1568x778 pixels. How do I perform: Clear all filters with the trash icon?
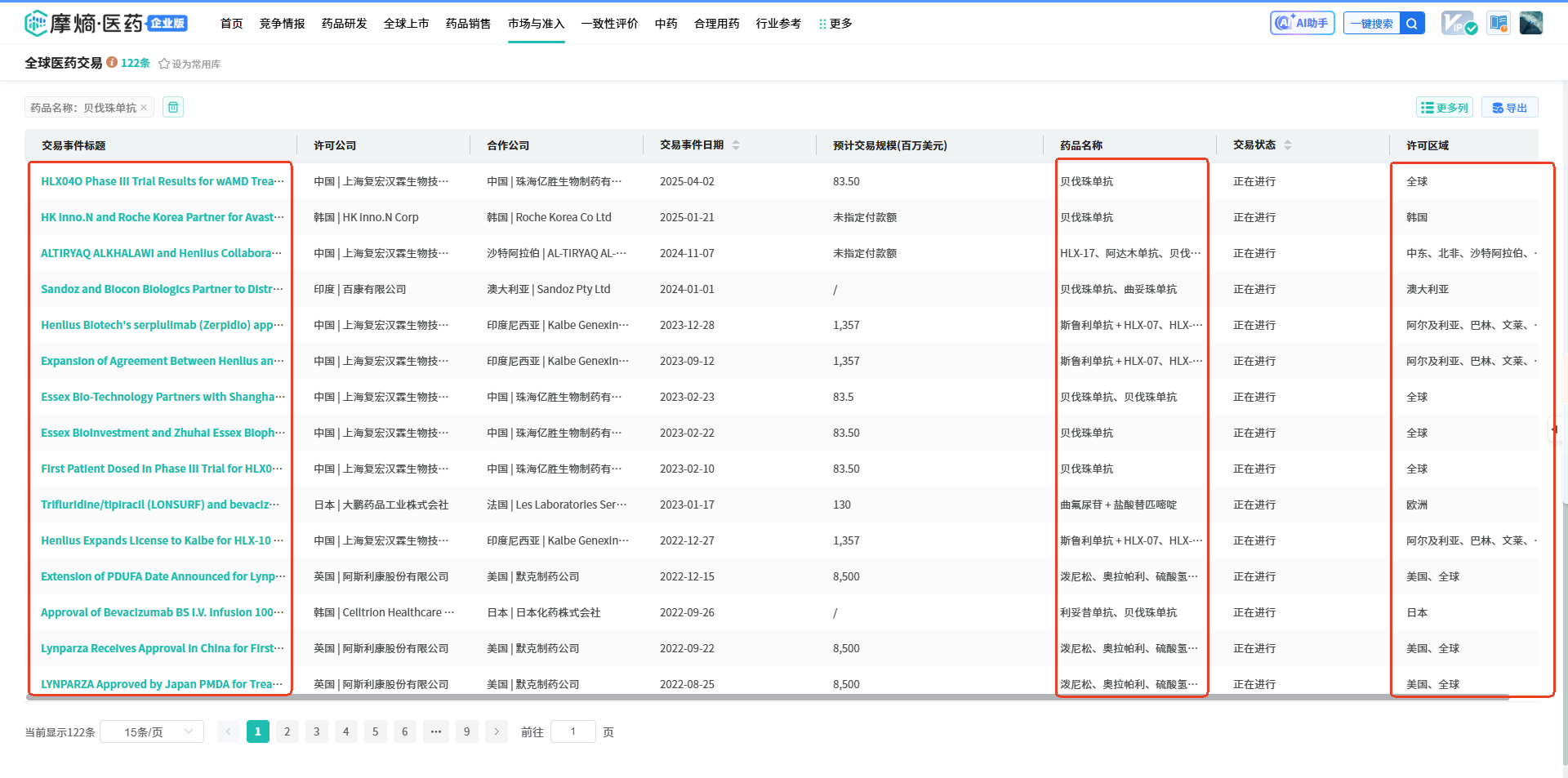(173, 107)
